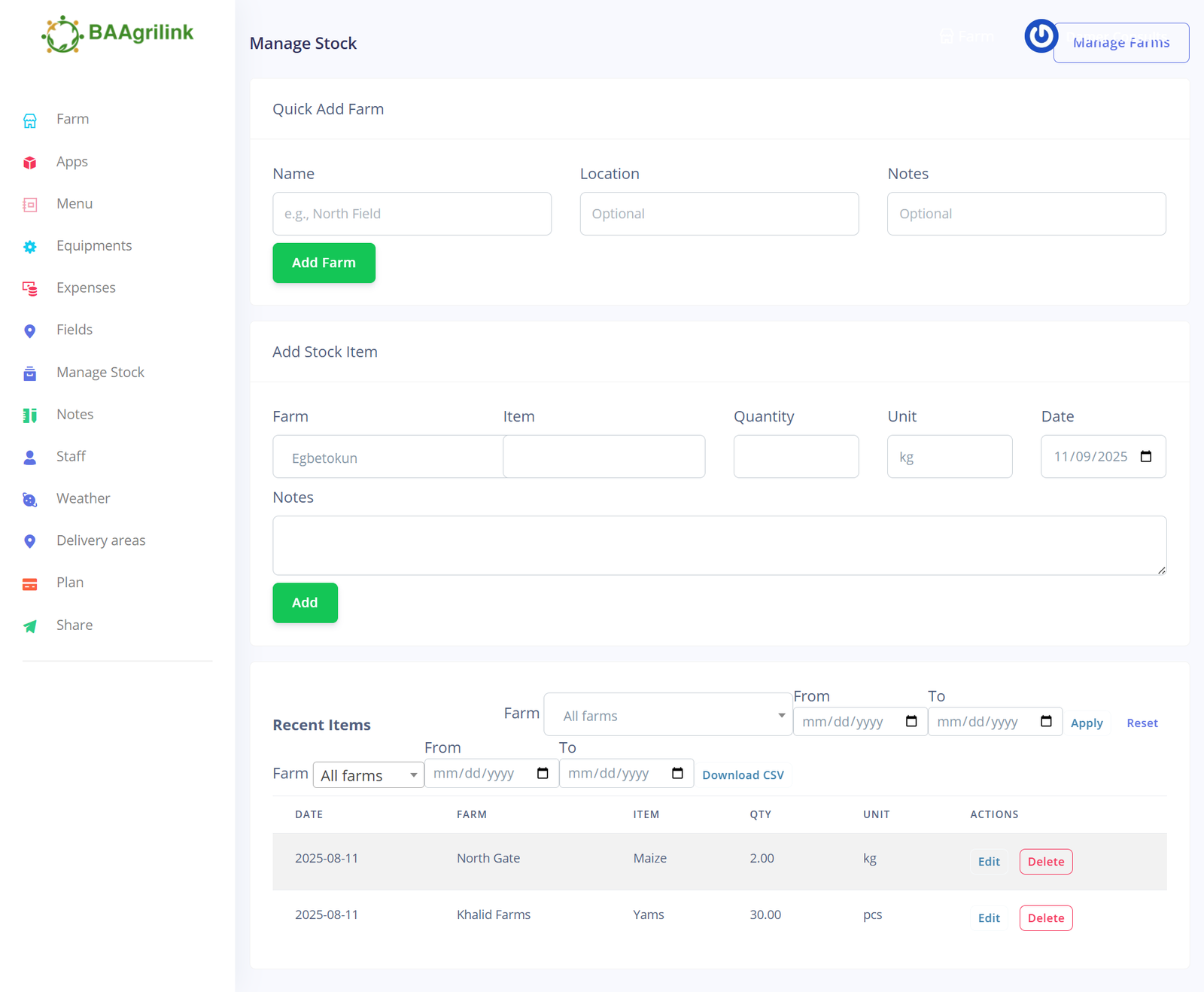Click the Farm storefront icon in sidebar

[30, 120]
